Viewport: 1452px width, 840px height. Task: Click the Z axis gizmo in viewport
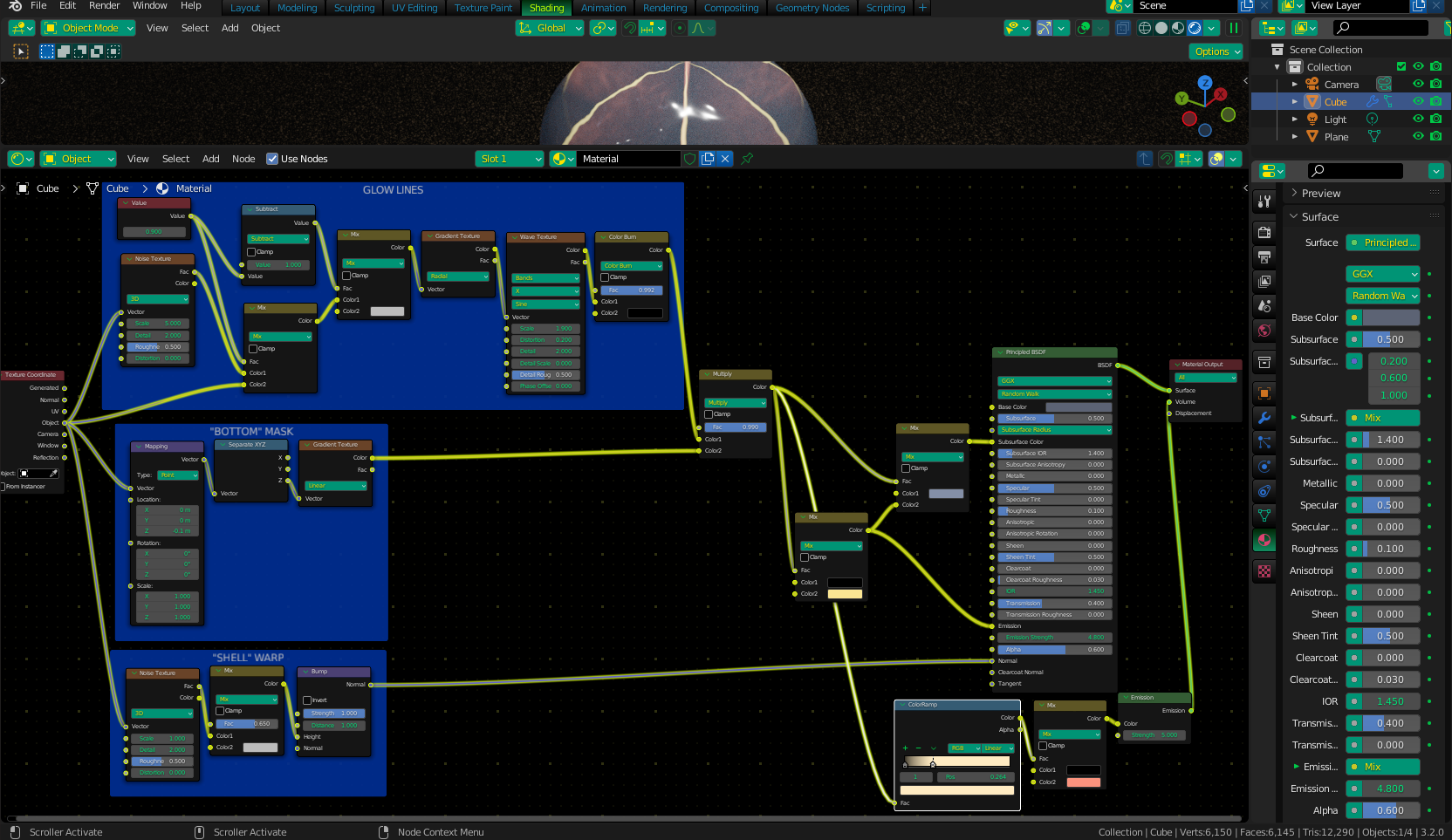tap(1205, 83)
